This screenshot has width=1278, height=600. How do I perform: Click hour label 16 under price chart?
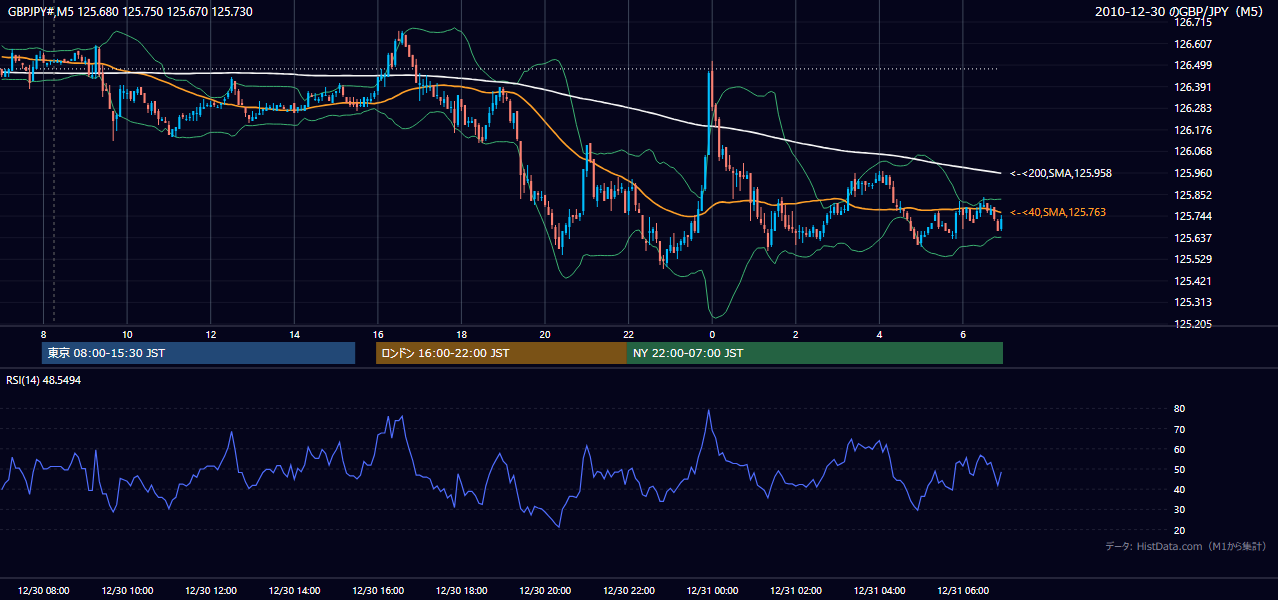tap(378, 334)
